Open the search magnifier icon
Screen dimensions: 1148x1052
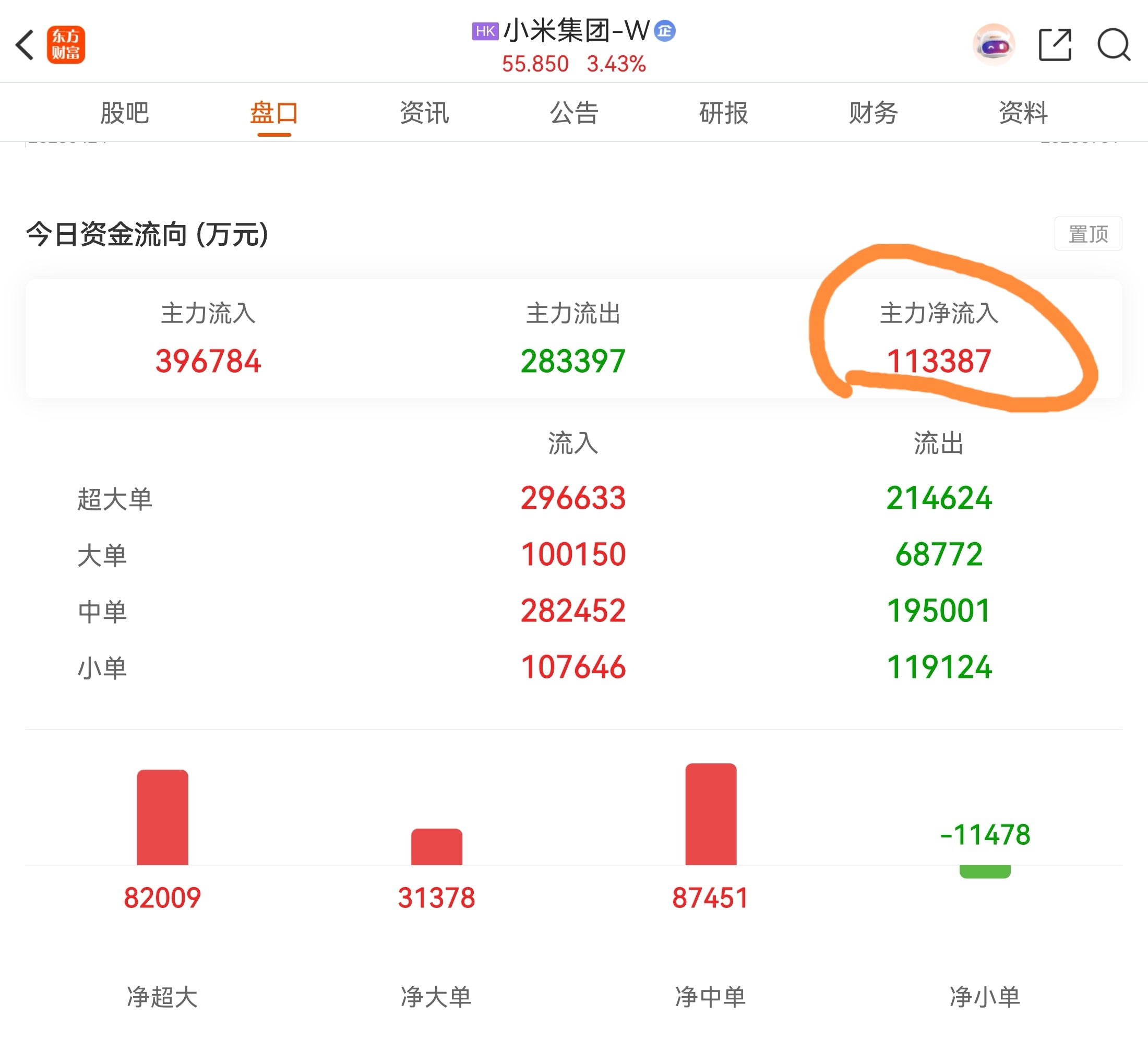pyautogui.click(x=1114, y=44)
